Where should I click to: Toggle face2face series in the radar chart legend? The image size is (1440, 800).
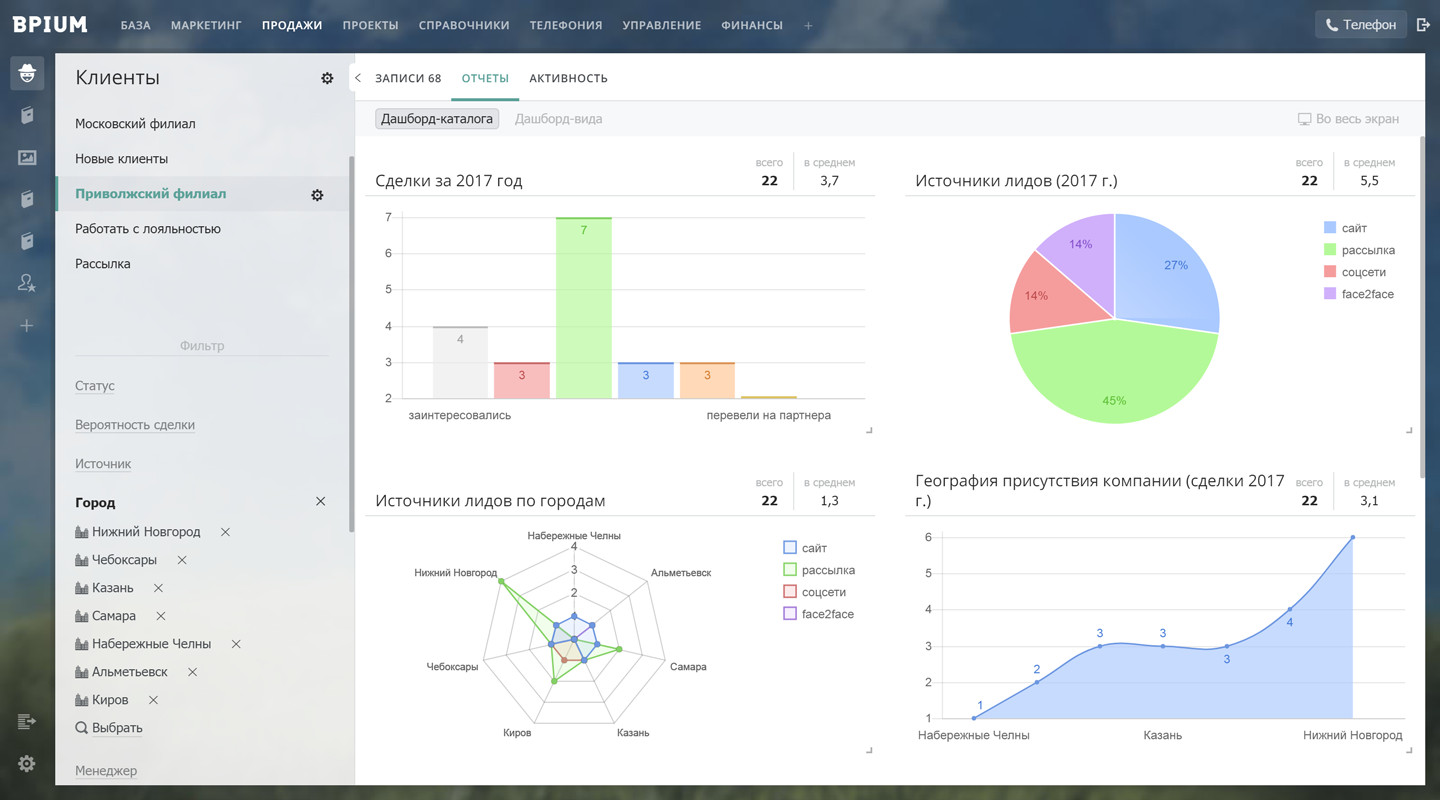coord(818,614)
